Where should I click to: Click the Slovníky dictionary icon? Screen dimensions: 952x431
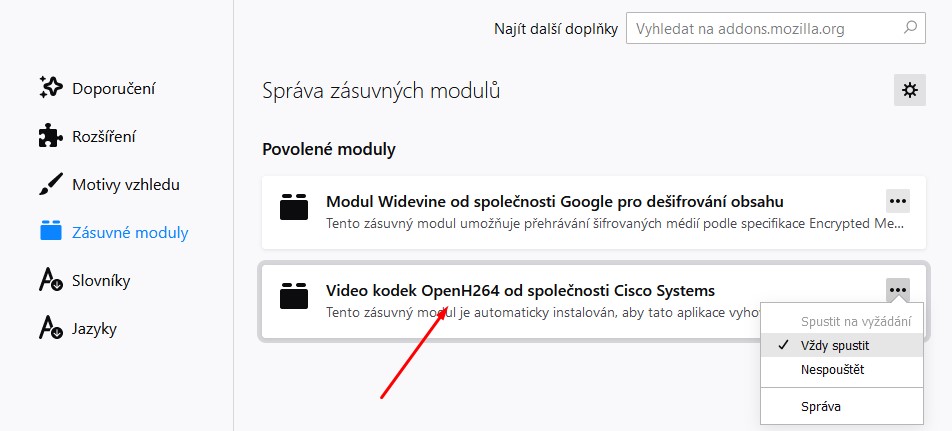[51, 280]
